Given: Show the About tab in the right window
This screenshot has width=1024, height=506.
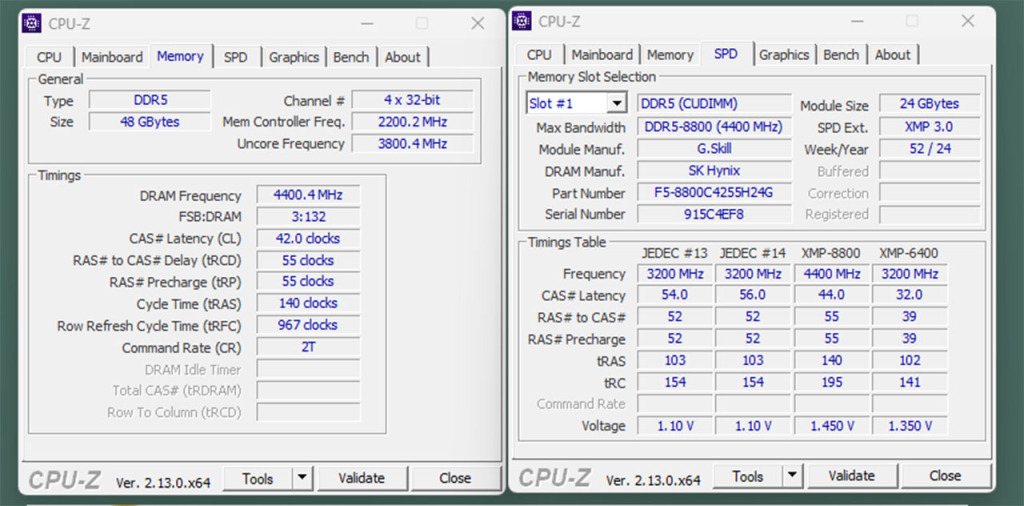Looking at the screenshot, I should point(893,55).
